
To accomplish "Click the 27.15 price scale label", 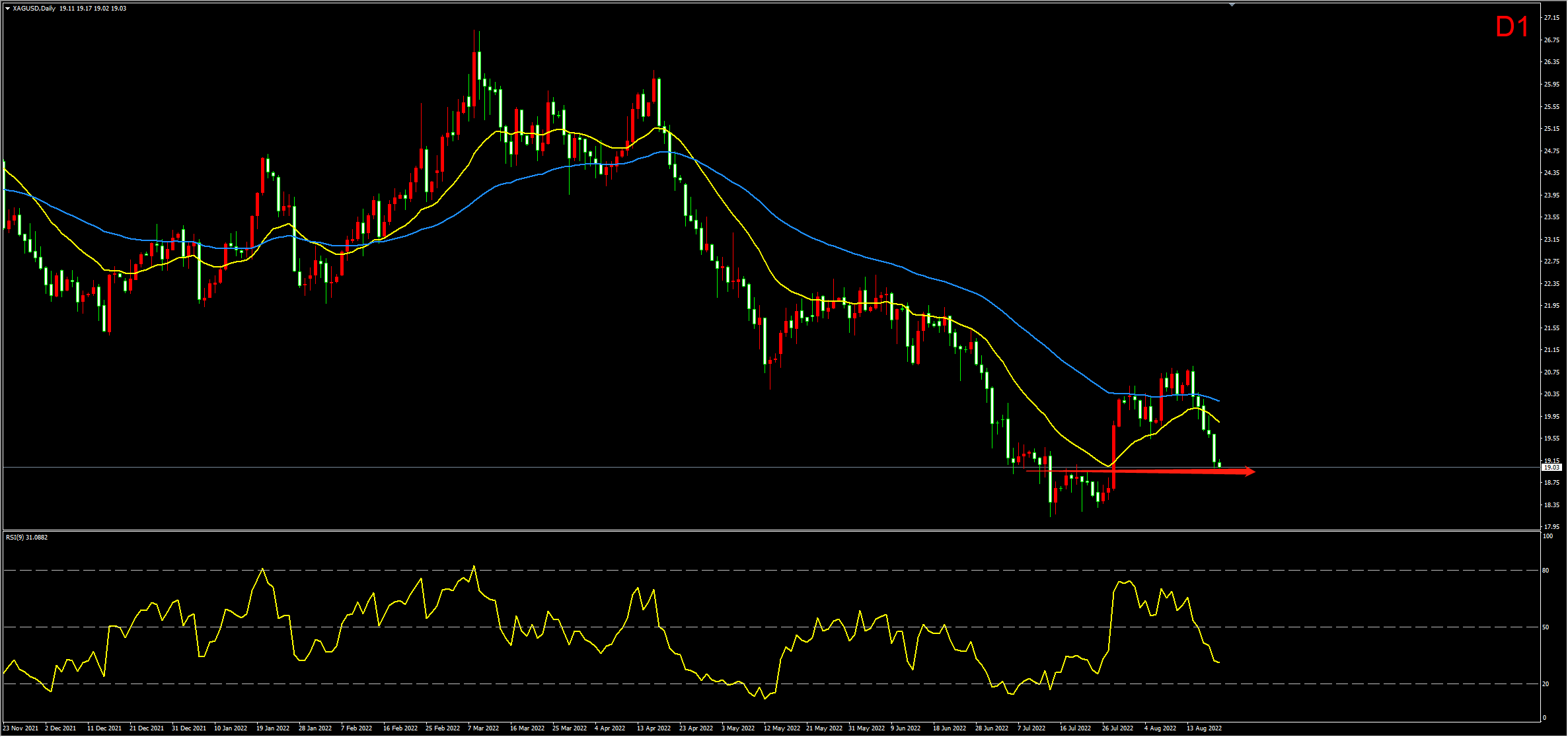I will (x=1551, y=18).
